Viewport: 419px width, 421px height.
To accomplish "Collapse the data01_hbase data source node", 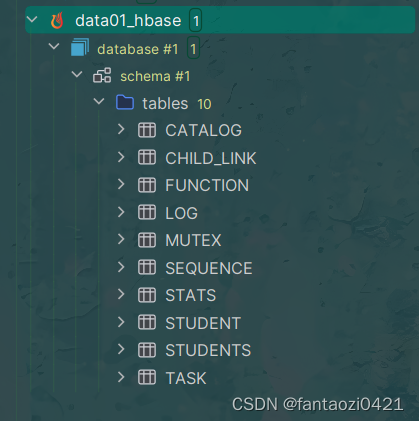I will coord(32,19).
